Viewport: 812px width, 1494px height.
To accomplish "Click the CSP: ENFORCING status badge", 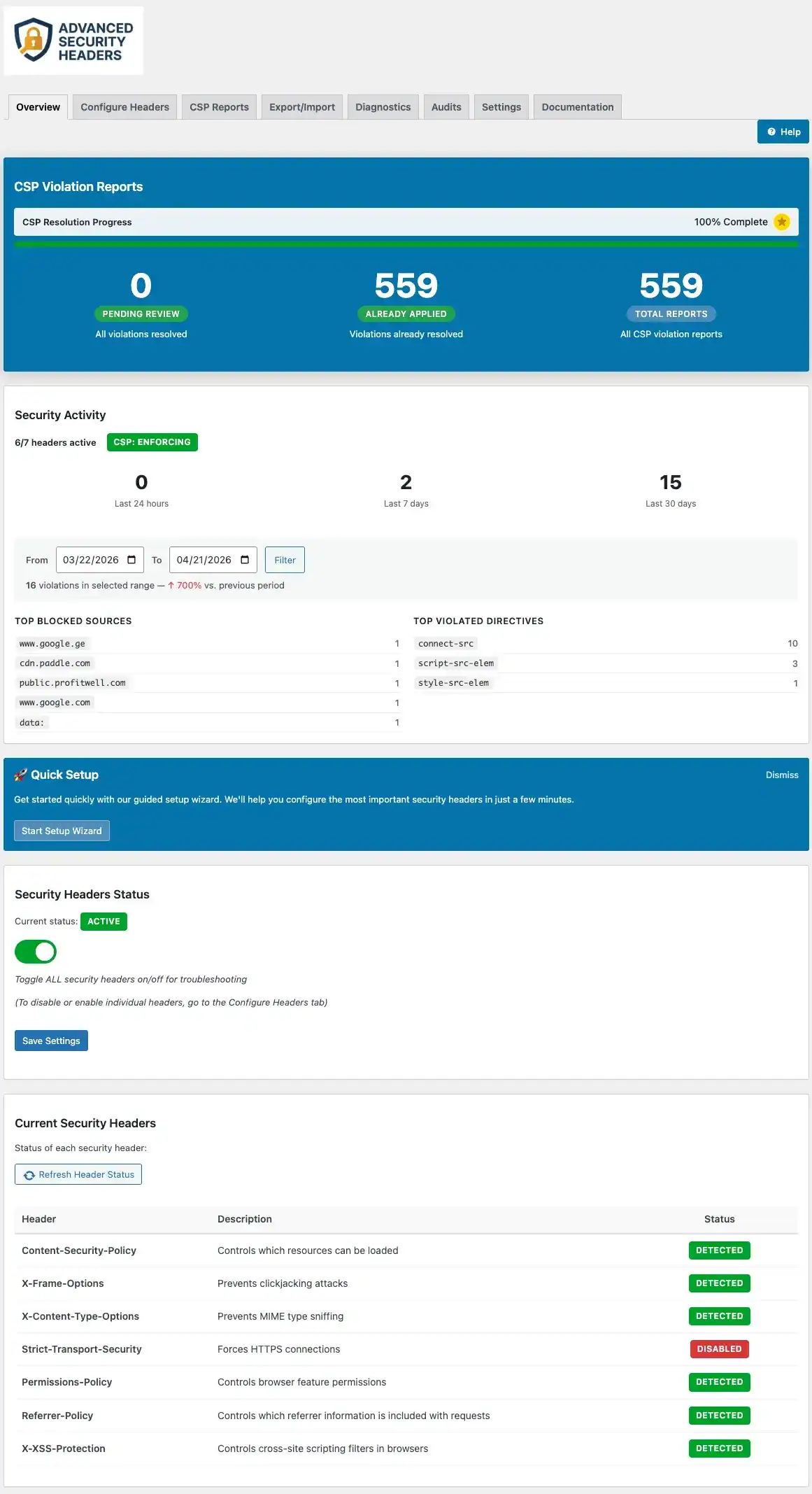I will 152,442.
